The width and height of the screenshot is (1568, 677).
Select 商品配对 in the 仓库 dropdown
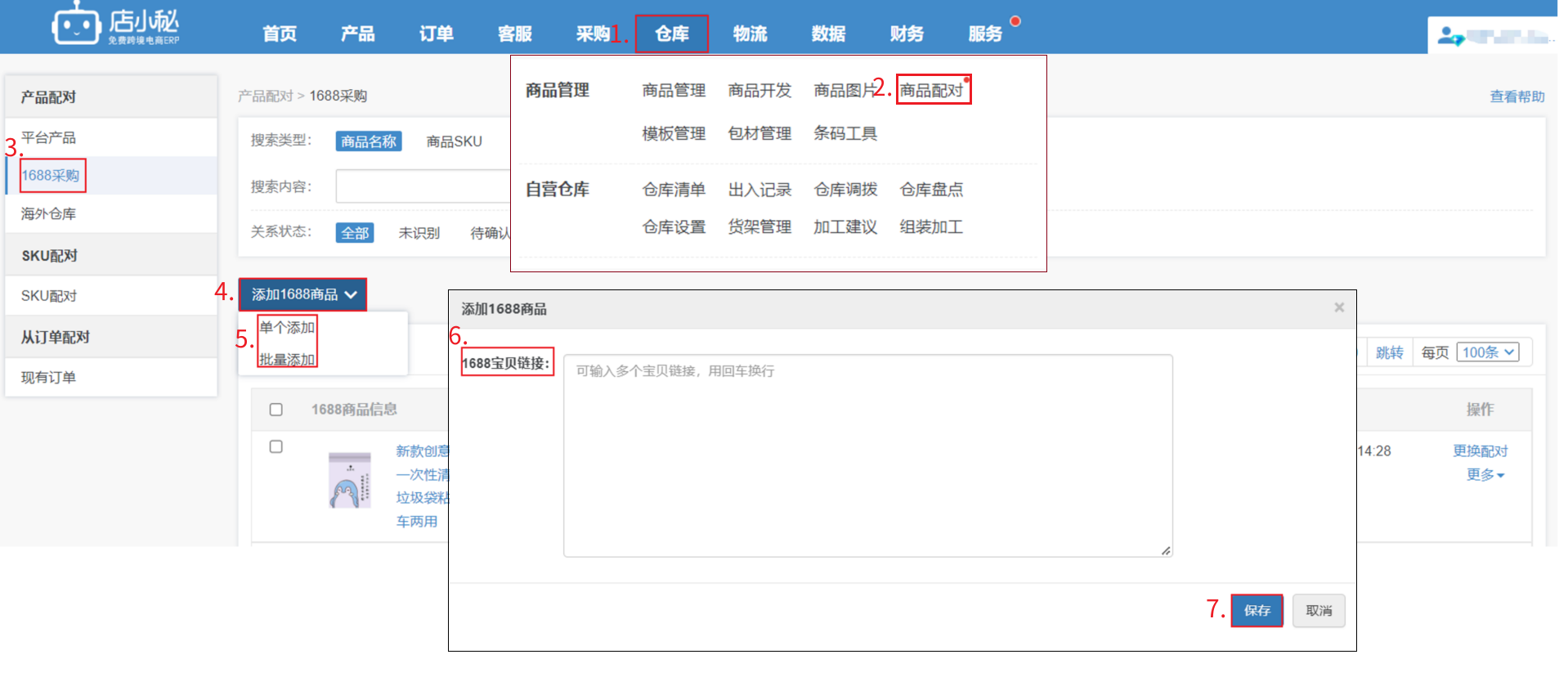[932, 90]
